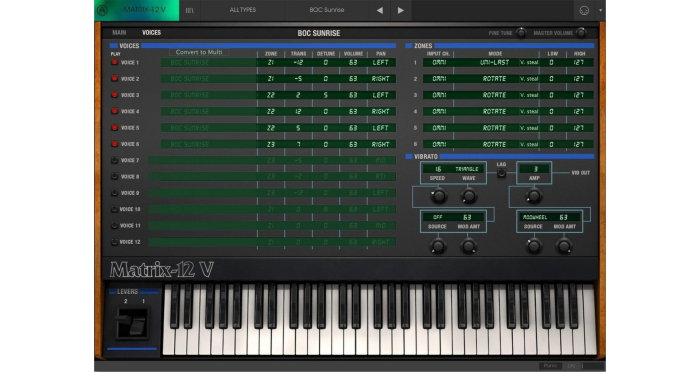Screen dimensions: 700x372
Task: Click the Zone 3 V. steal option
Action: [529, 95]
